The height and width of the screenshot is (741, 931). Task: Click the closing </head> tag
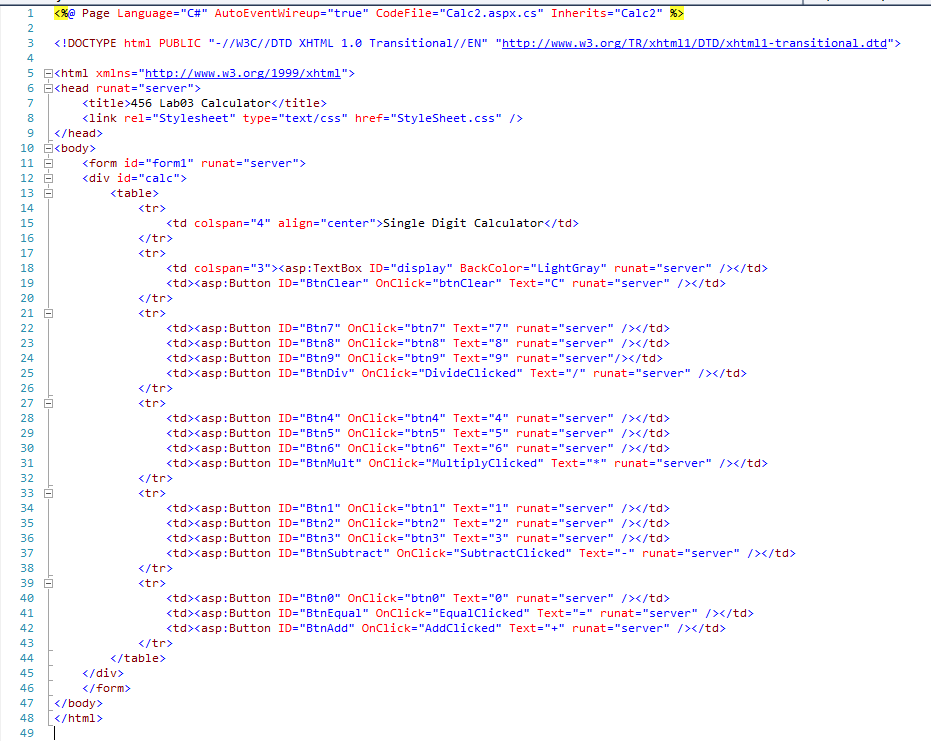tap(78, 134)
